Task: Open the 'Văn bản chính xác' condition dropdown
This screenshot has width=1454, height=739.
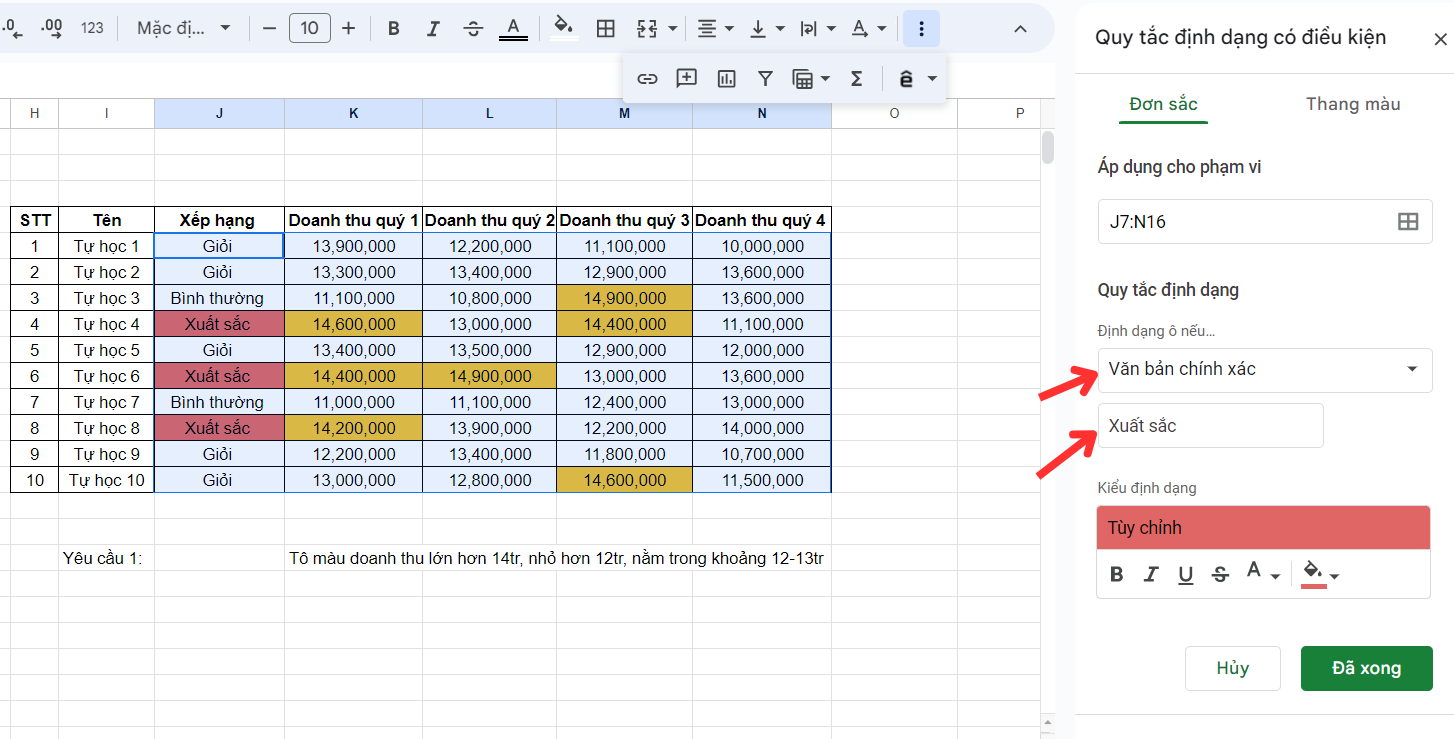Action: (1264, 369)
